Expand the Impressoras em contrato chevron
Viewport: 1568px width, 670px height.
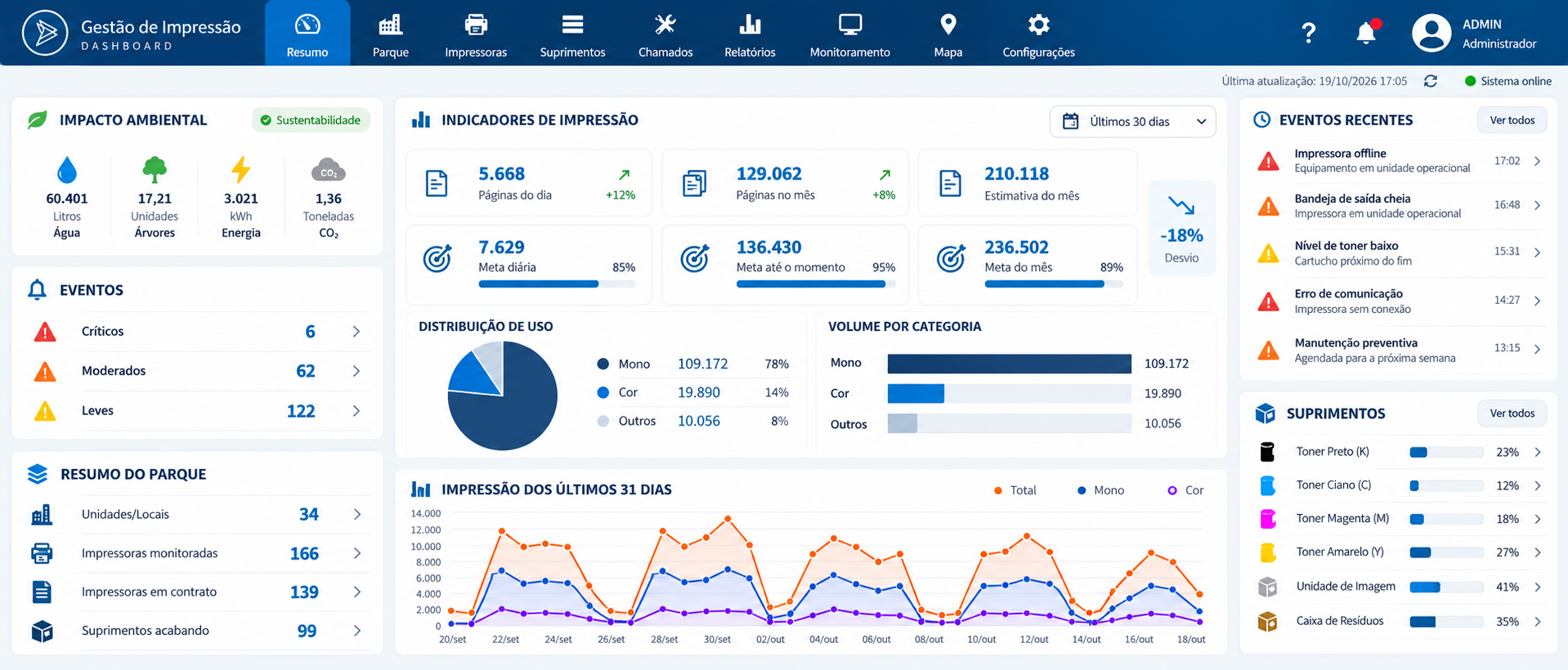tap(357, 592)
